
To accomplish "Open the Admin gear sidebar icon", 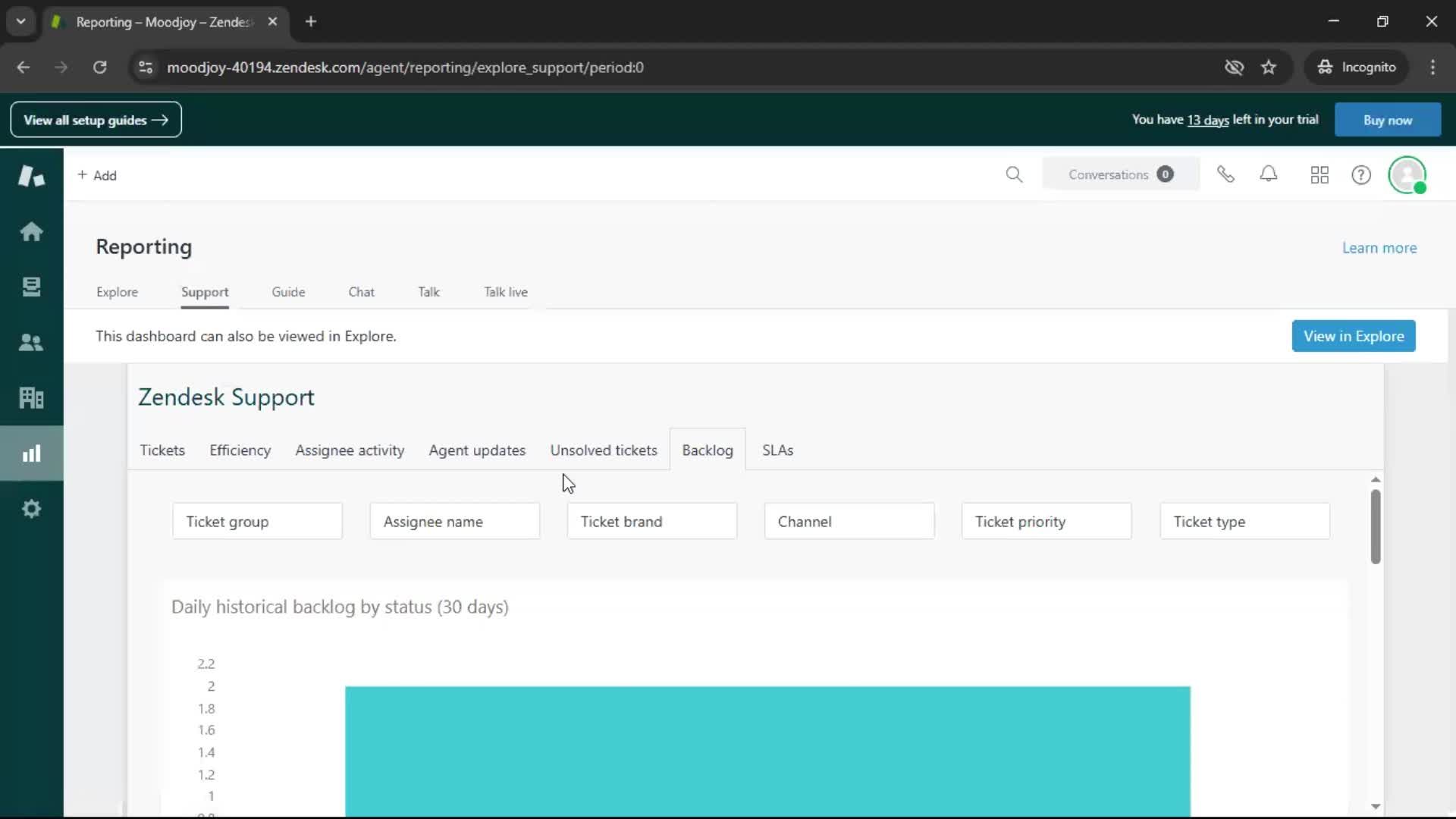I will 31,509.
